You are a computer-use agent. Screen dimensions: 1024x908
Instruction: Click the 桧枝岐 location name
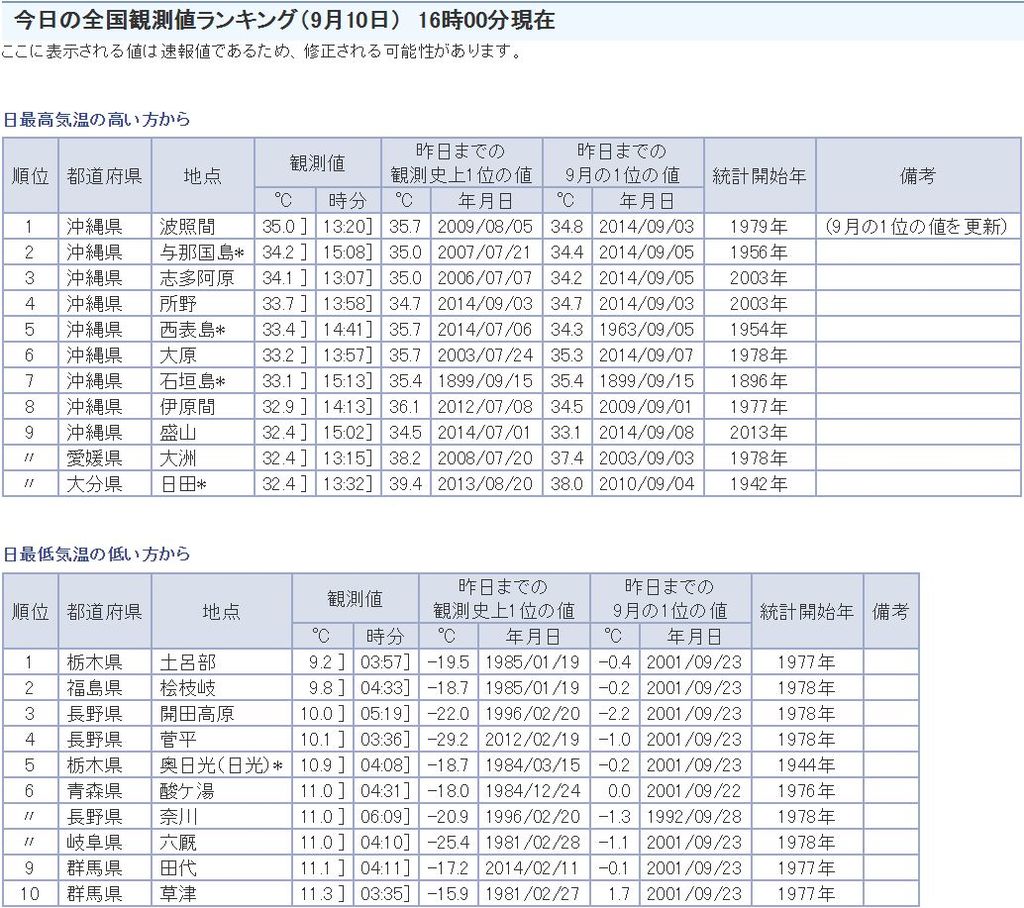187,688
